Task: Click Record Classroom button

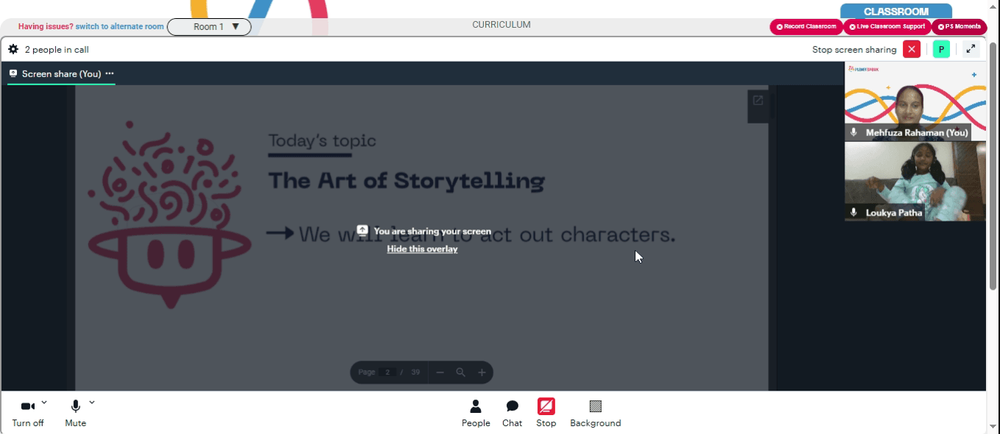Action: [x=806, y=27]
